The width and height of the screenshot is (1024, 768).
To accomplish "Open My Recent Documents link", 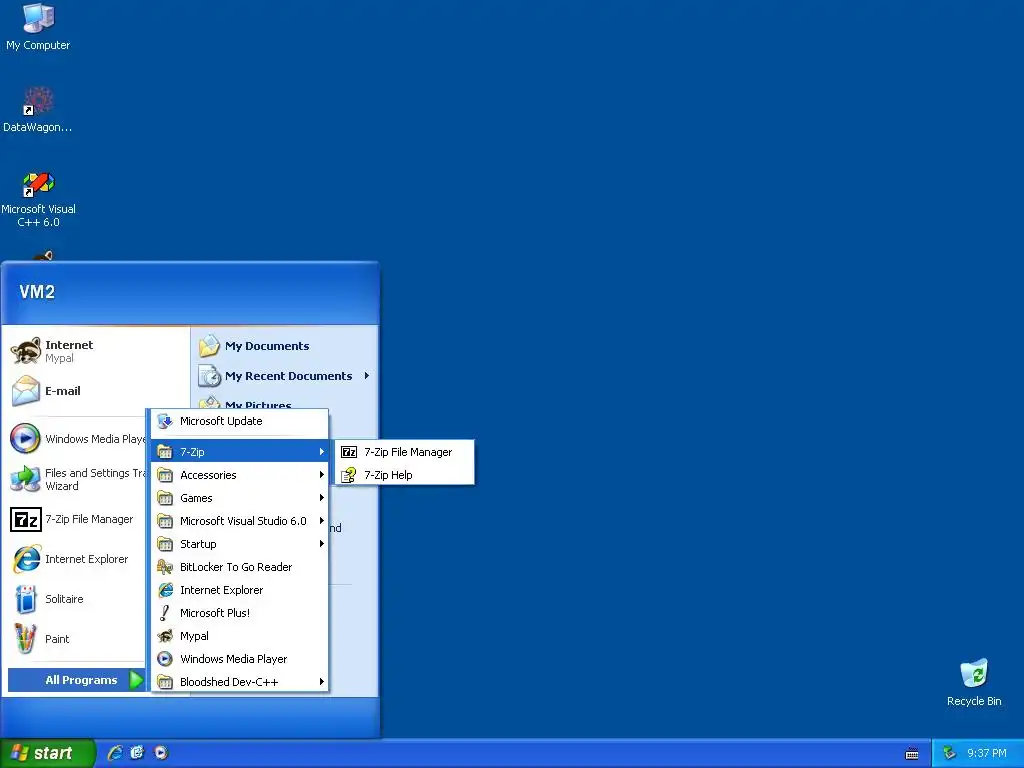I will coord(288,376).
